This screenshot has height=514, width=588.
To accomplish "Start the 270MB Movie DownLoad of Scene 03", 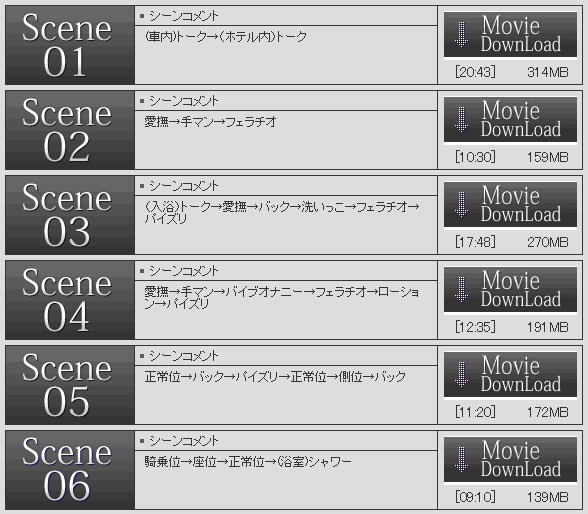I will pos(510,205).
